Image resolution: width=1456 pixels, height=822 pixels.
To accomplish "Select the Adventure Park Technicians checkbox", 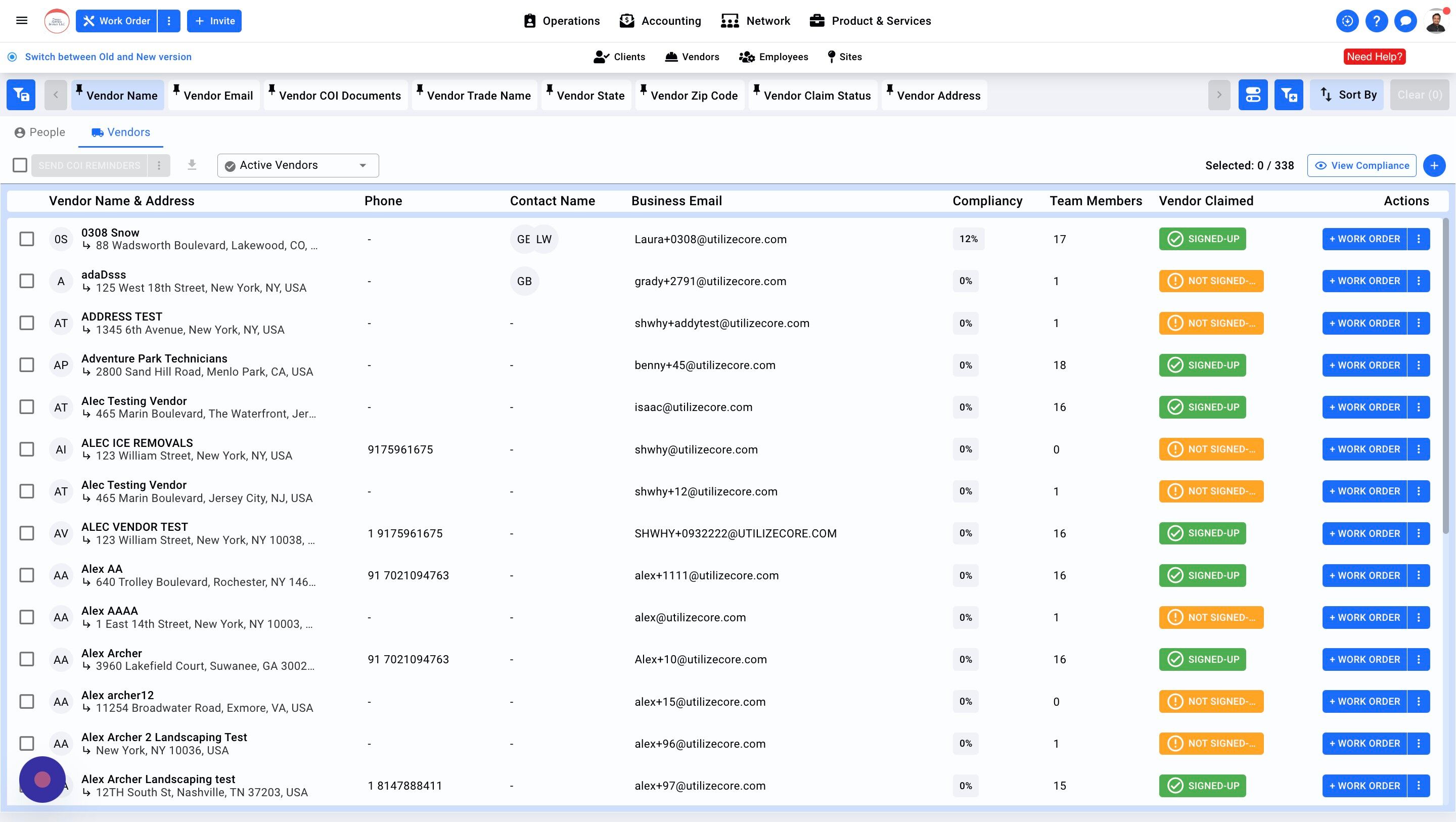I will click(x=27, y=365).
